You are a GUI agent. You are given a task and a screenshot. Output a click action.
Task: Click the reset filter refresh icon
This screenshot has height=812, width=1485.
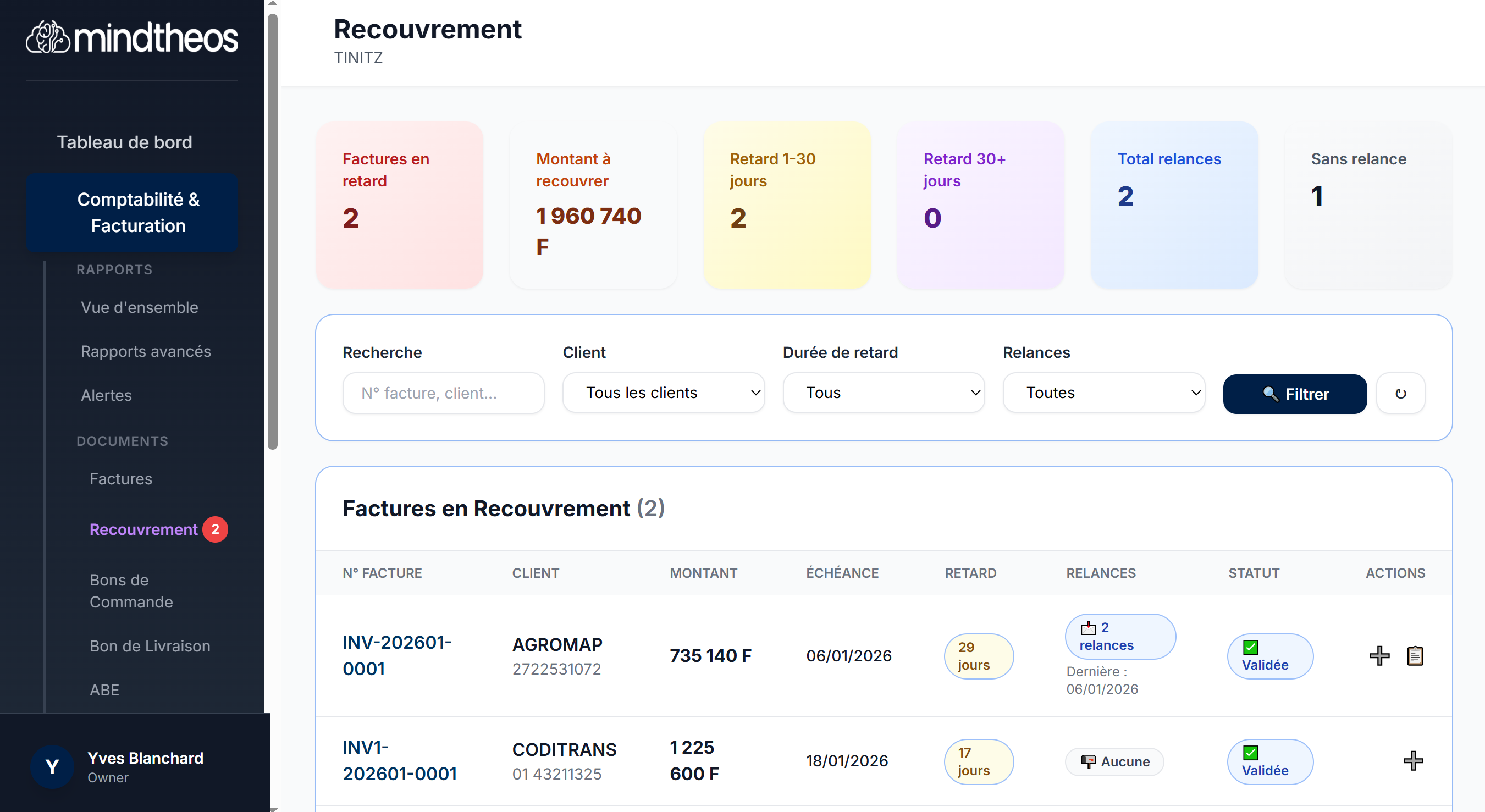point(1401,394)
